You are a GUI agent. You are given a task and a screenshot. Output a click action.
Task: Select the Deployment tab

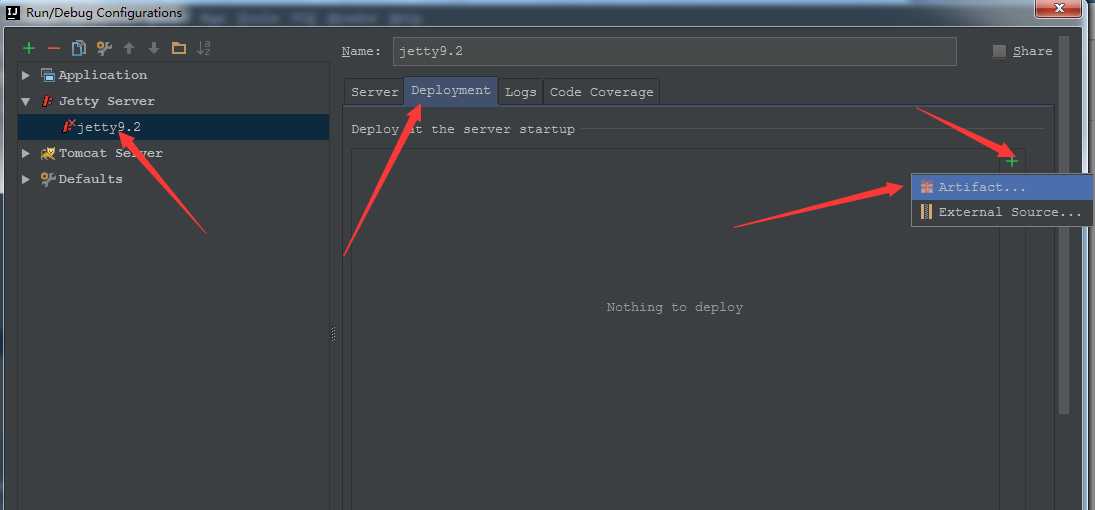tap(450, 91)
